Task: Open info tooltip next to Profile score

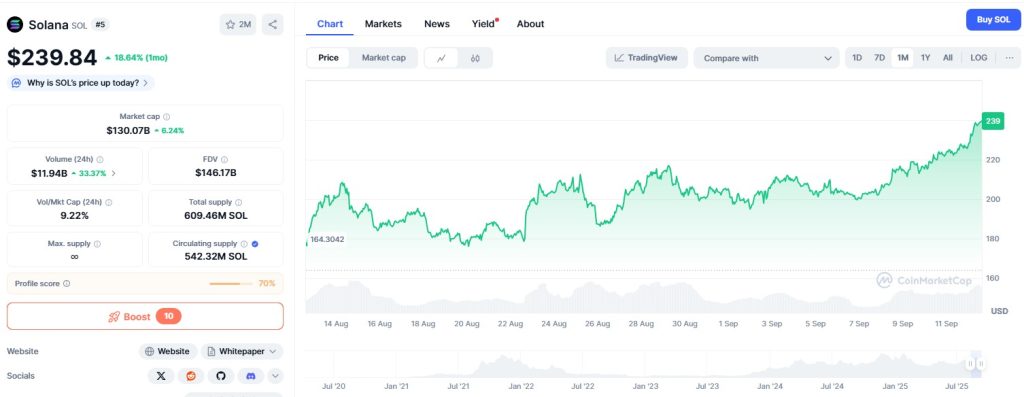Action: 67,283
